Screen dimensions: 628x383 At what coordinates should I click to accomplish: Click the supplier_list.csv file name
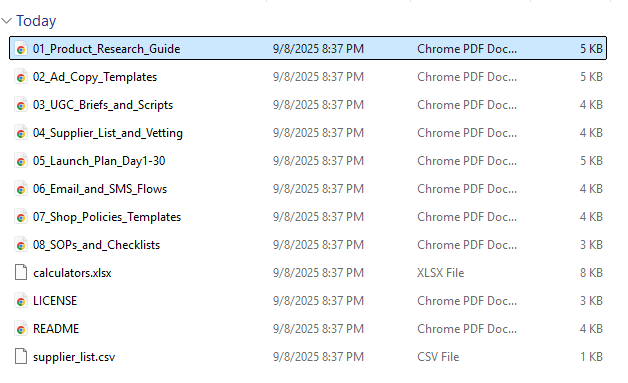pos(74,357)
